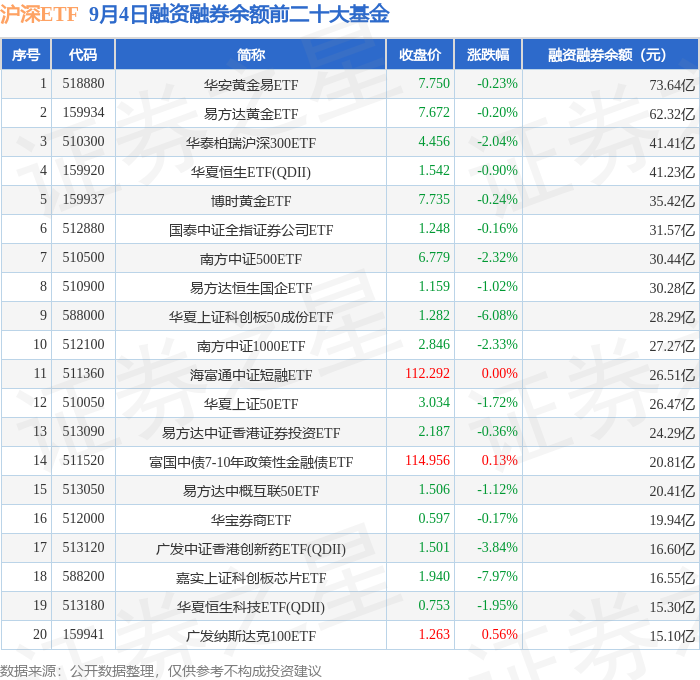This screenshot has width=700, height=680.
Task: Select the name 南方中证1000ETF
Action: (251, 346)
